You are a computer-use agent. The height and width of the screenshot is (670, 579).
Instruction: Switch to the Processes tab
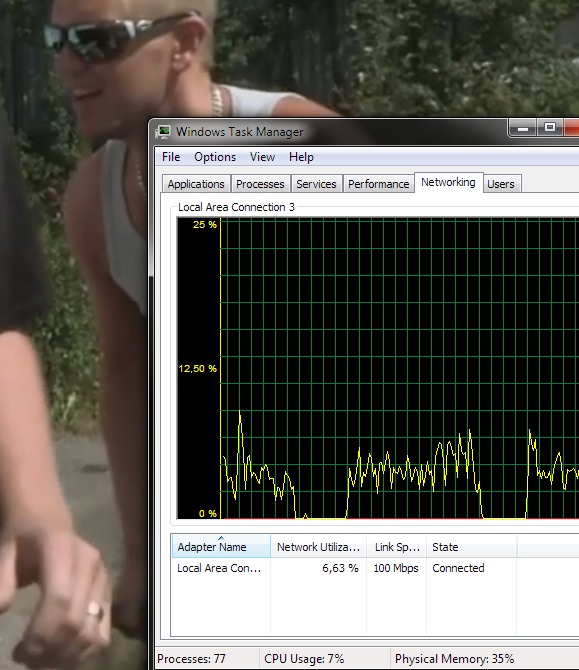(260, 184)
